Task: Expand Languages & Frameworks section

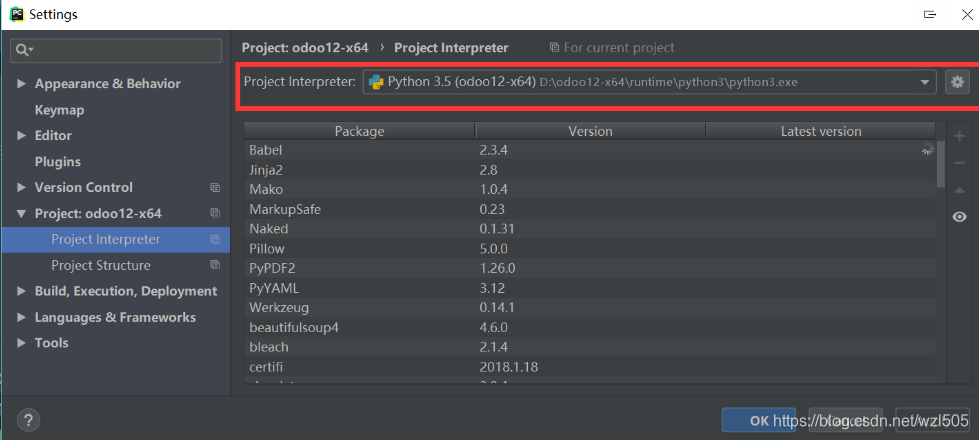Action: (22, 318)
